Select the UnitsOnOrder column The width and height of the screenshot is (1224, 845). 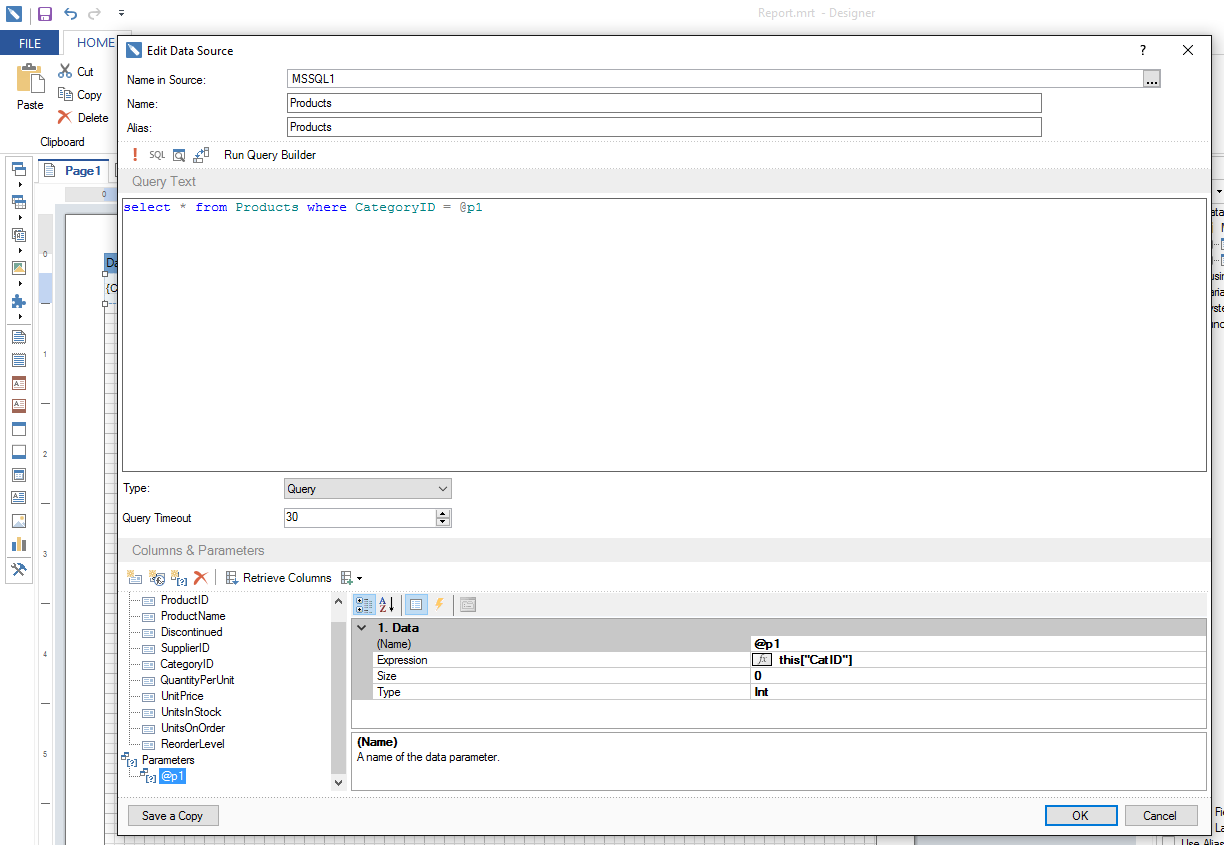tap(192, 728)
